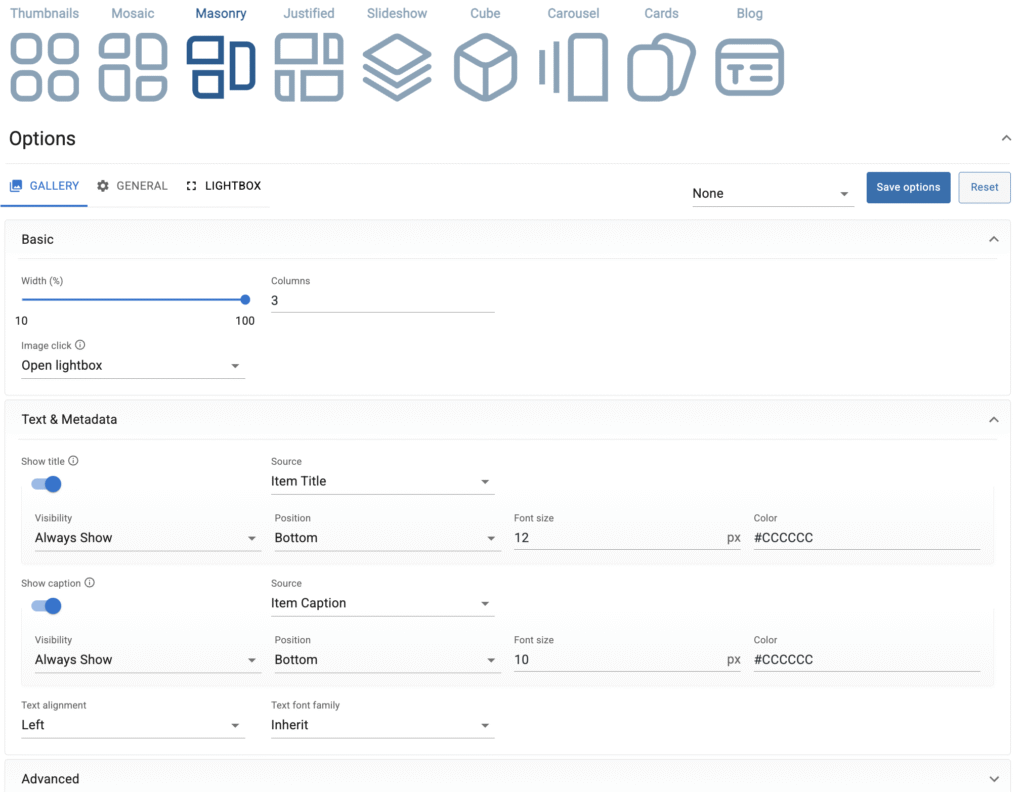Click the Save options button
This screenshot has height=792, width=1024.
coord(908,187)
